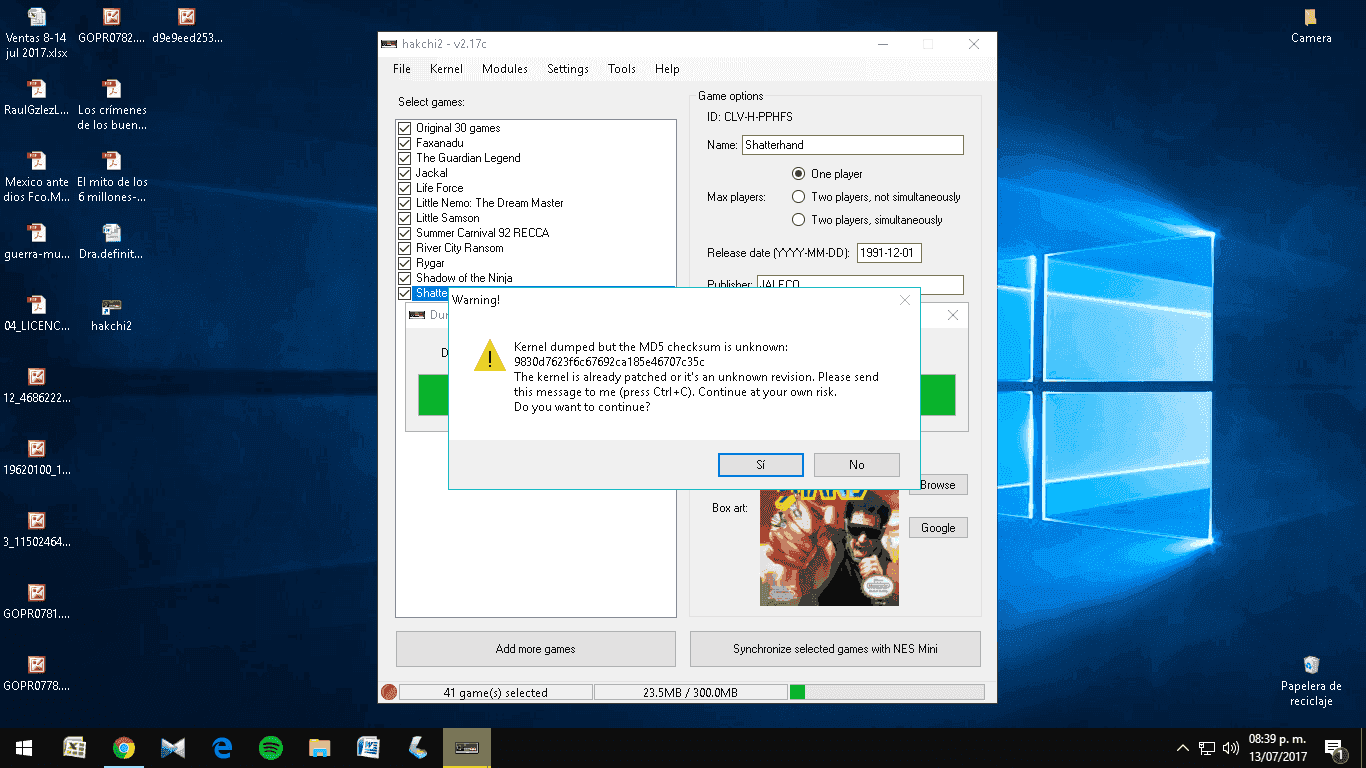
Task: Click the Name field containing Shatterhand
Action: click(x=853, y=145)
